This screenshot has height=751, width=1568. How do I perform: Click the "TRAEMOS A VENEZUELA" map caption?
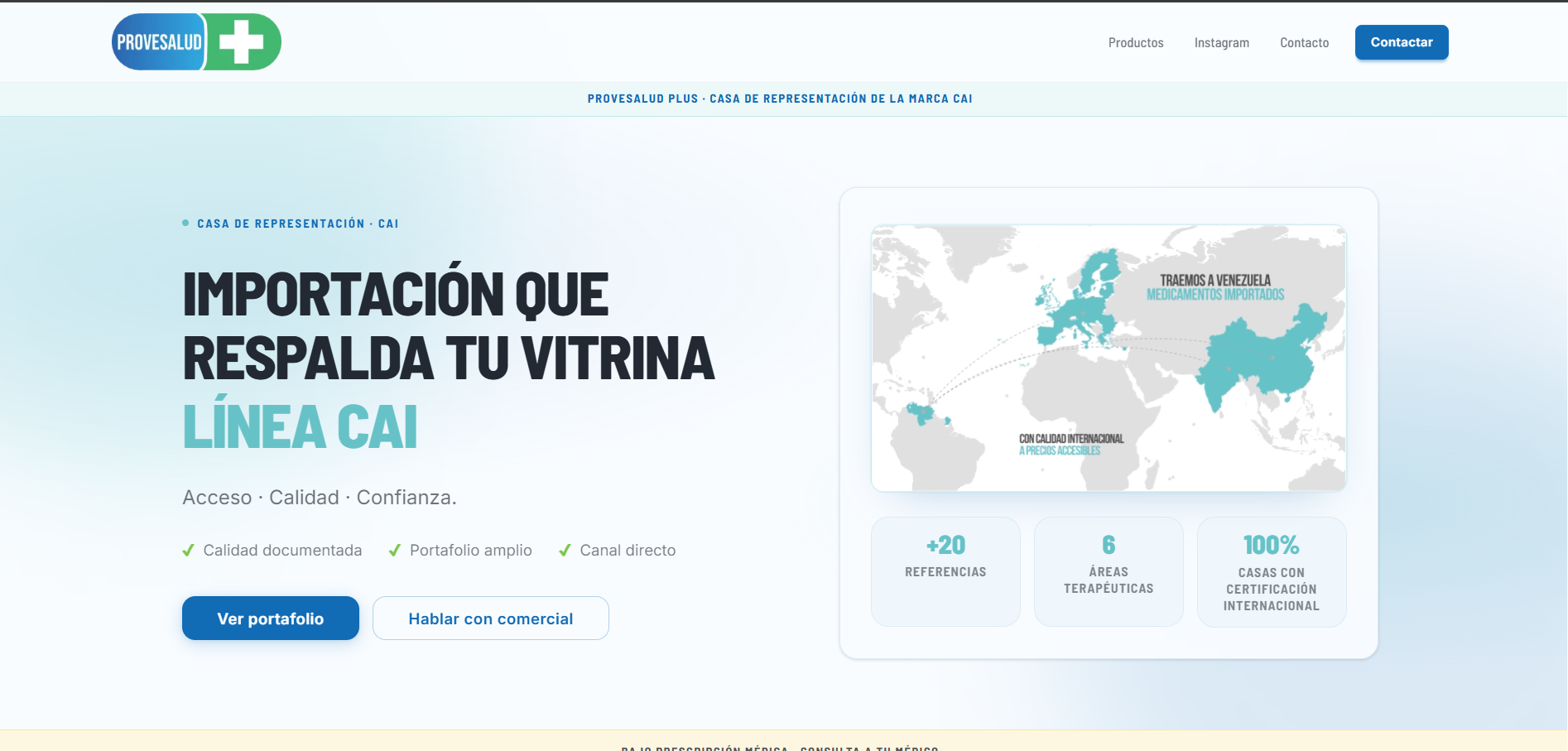point(1215,281)
